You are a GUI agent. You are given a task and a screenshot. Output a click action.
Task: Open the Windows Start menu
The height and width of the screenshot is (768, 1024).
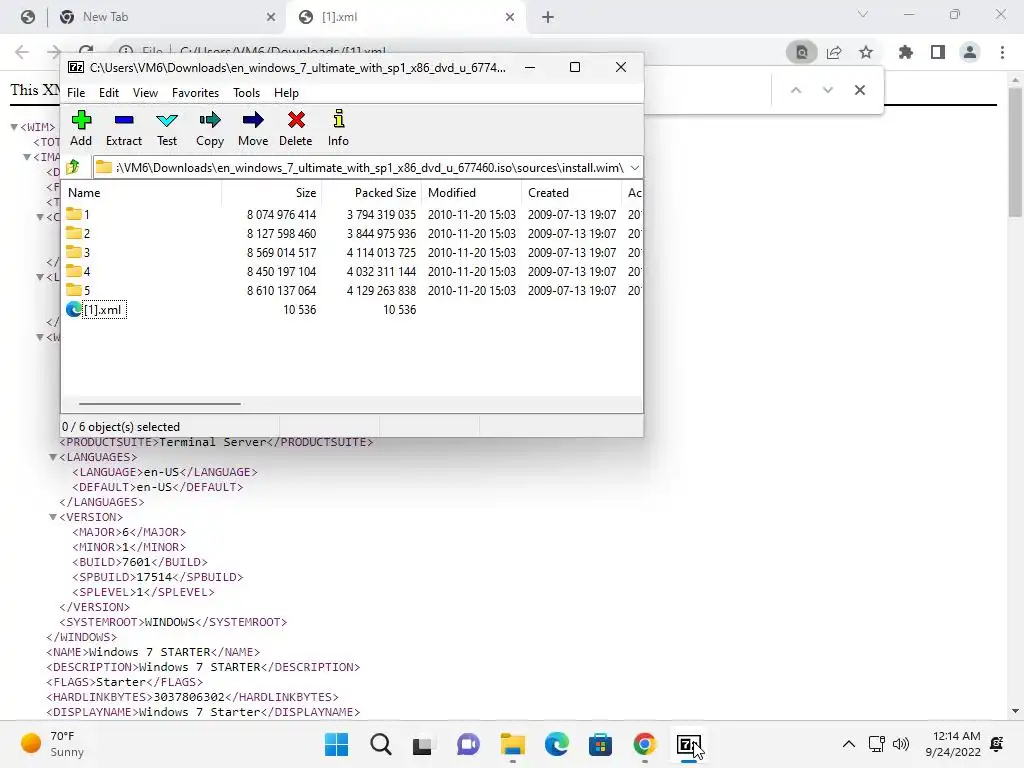pyautogui.click(x=336, y=744)
